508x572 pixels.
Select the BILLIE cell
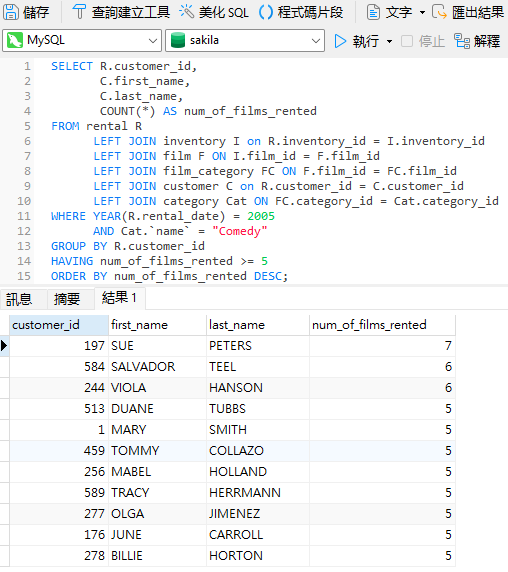click(x=158, y=556)
